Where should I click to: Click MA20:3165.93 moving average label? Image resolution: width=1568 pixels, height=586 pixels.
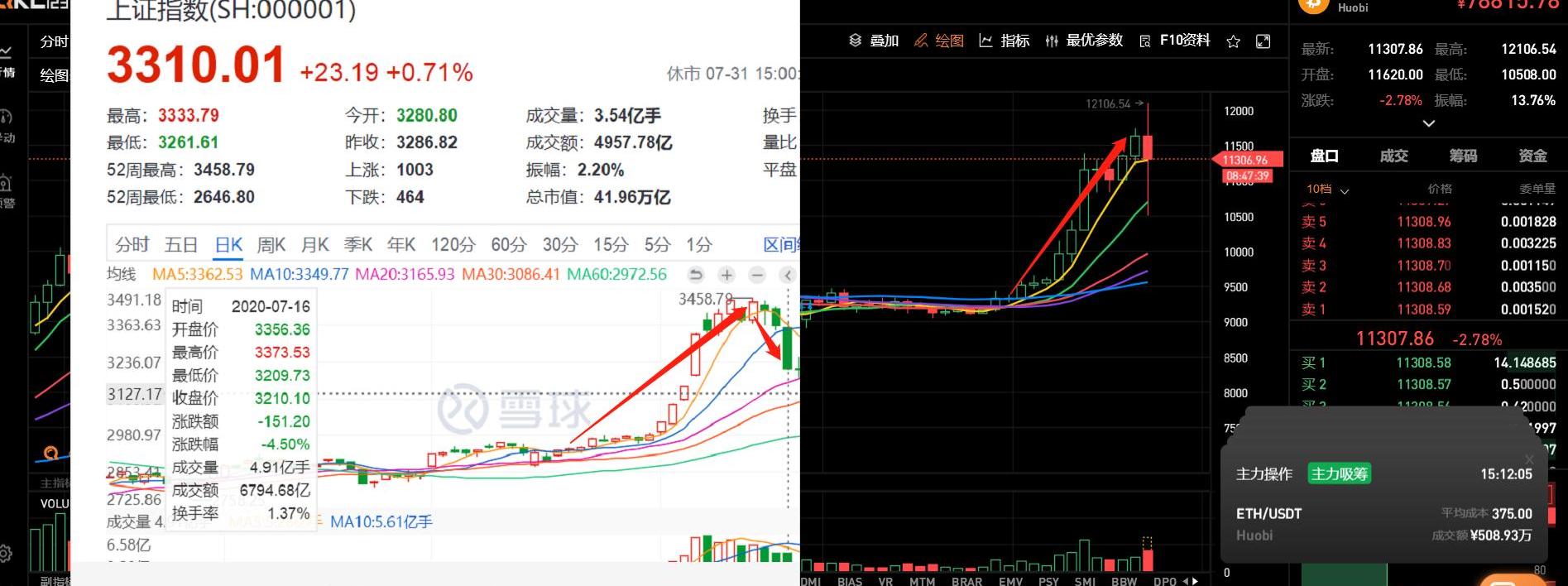(x=405, y=274)
